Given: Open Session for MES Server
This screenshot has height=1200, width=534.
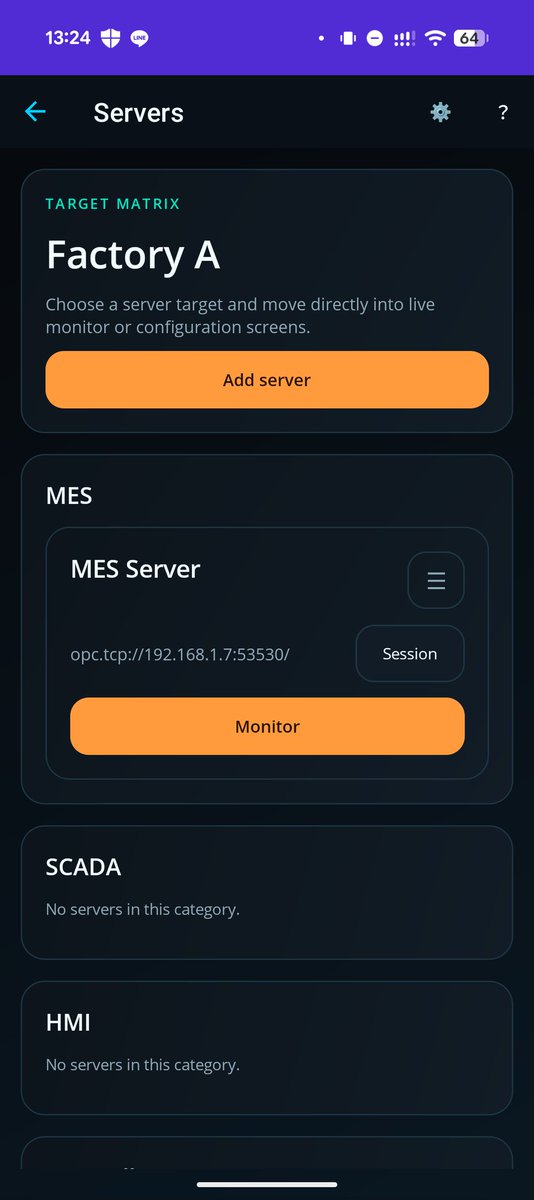Looking at the screenshot, I should click(x=410, y=654).
